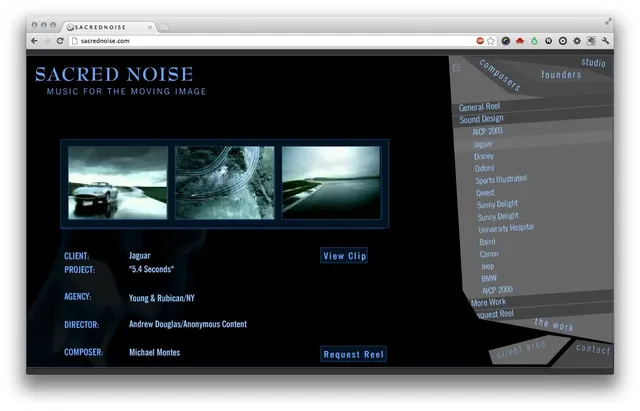The height and width of the screenshot is (411, 640).
Task: Open the black circled W extension
Action: (549, 41)
